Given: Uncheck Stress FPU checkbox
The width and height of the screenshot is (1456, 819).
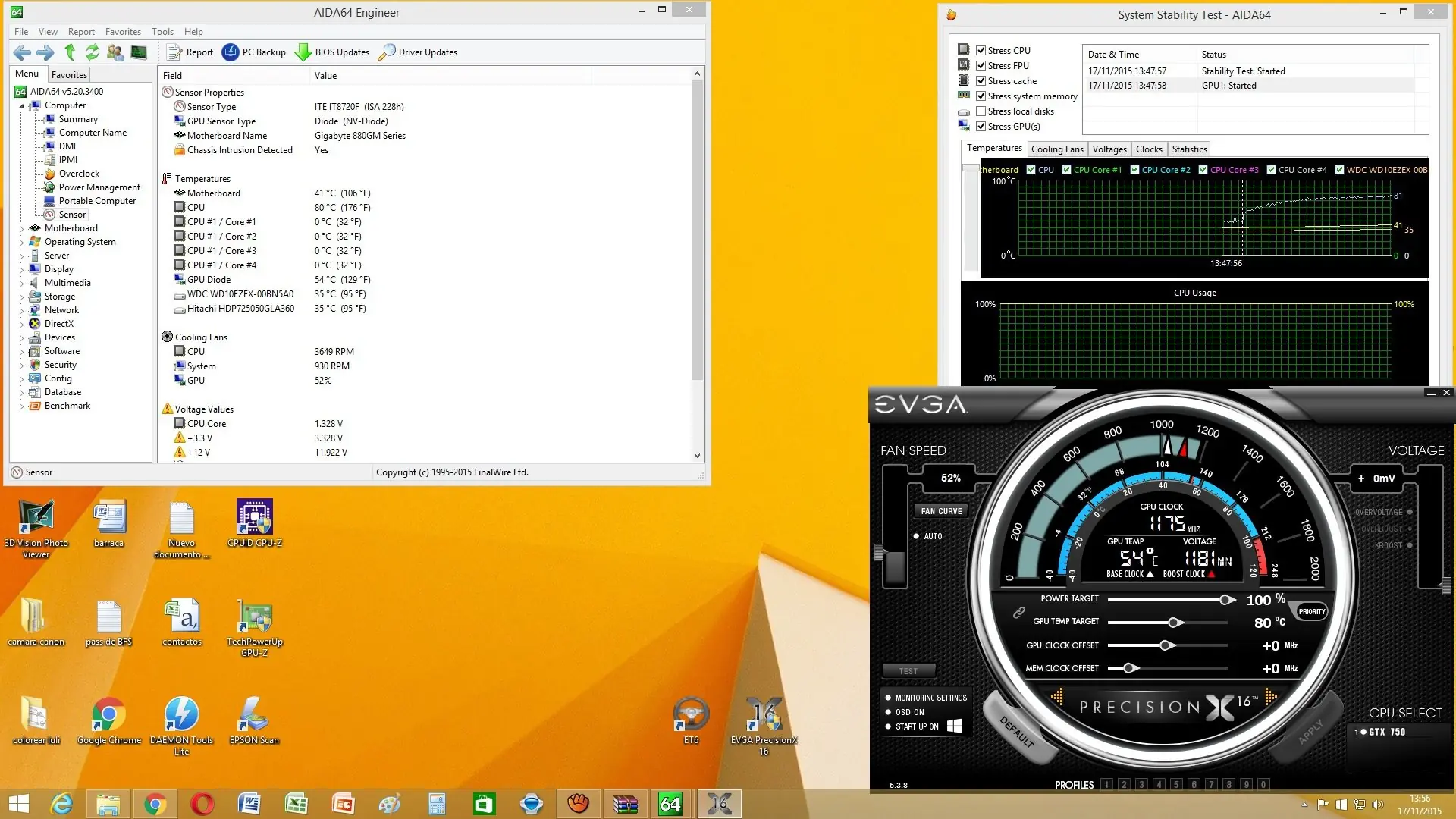Looking at the screenshot, I should coord(981,66).
